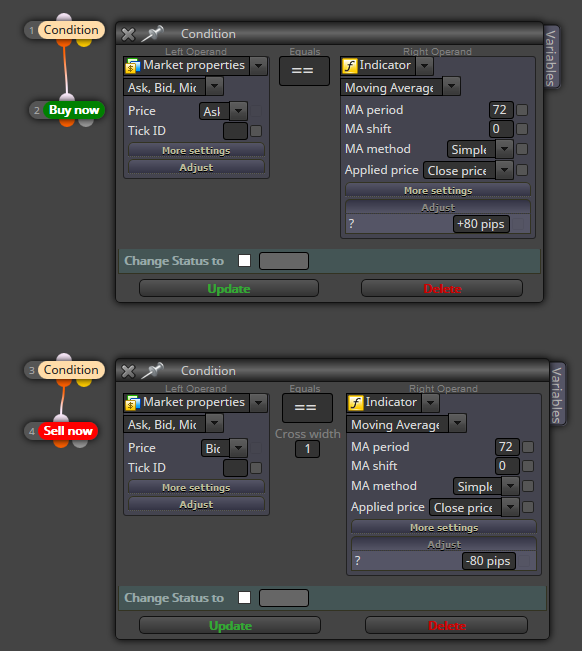Open Market properties dropdown in upper panel

tap(259, 66)
